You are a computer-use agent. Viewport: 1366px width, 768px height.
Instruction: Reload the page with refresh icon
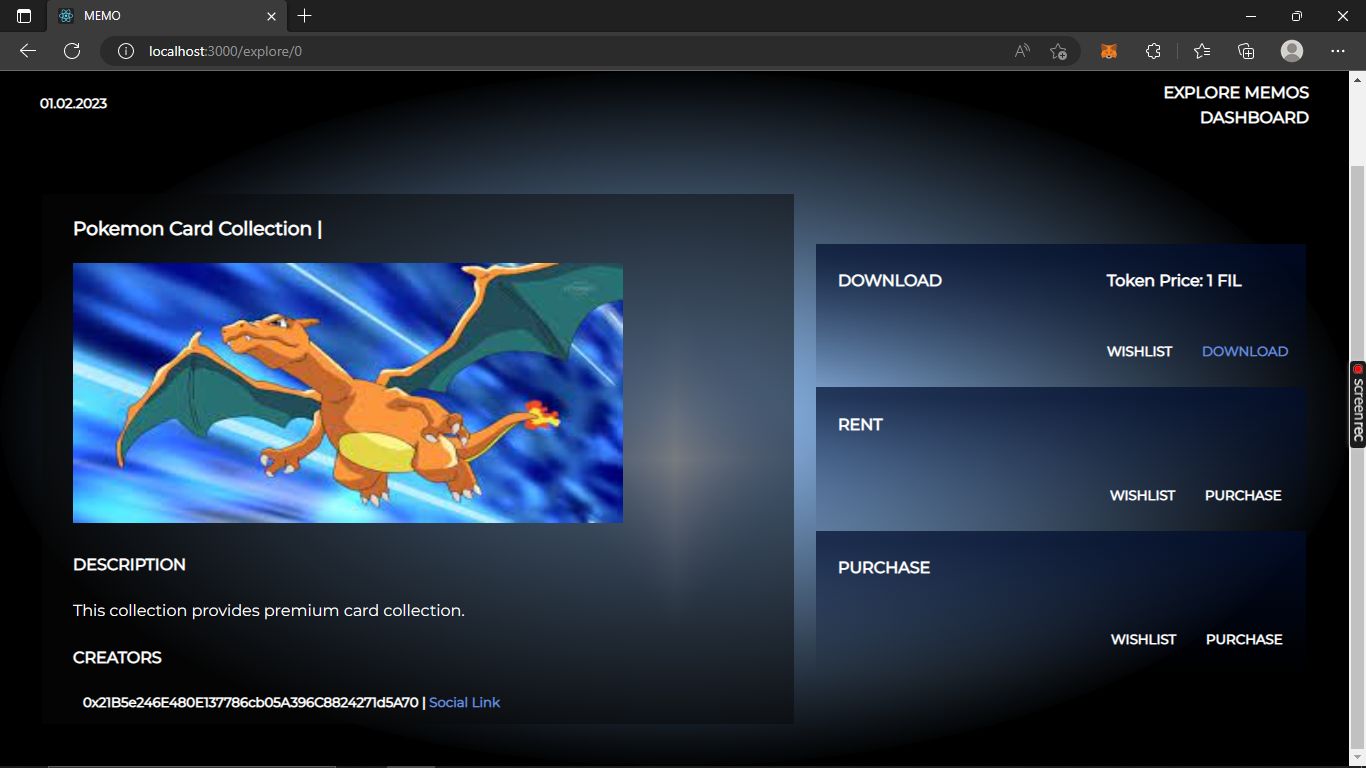[x=72, y=51]
